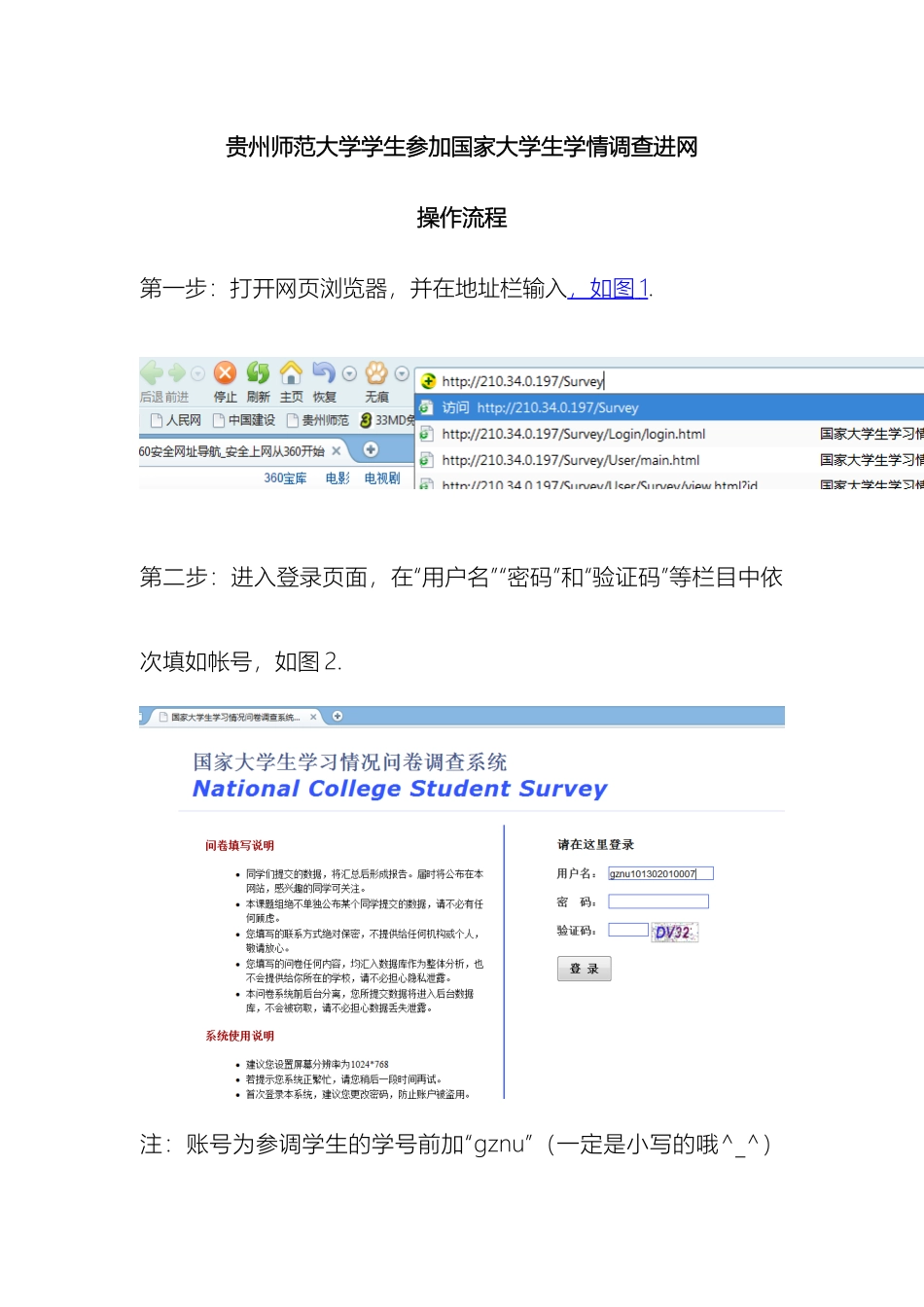This screenshot has height=1307, width=924.
Task: Close the 国家大学生学习情况问卷调查系统 tab
Action: pos(313,717)
